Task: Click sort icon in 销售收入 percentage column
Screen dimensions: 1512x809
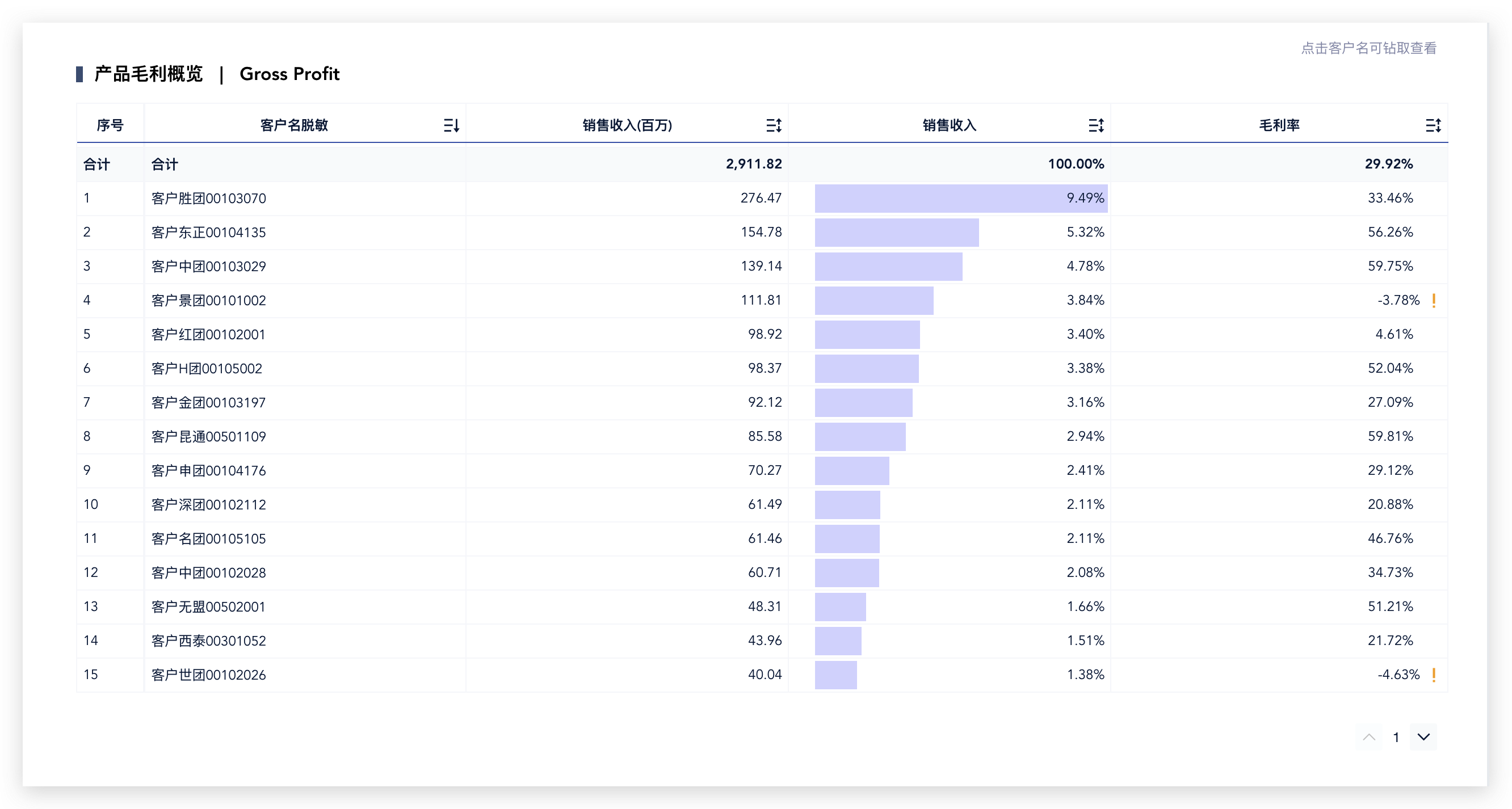Action: 1095,125
